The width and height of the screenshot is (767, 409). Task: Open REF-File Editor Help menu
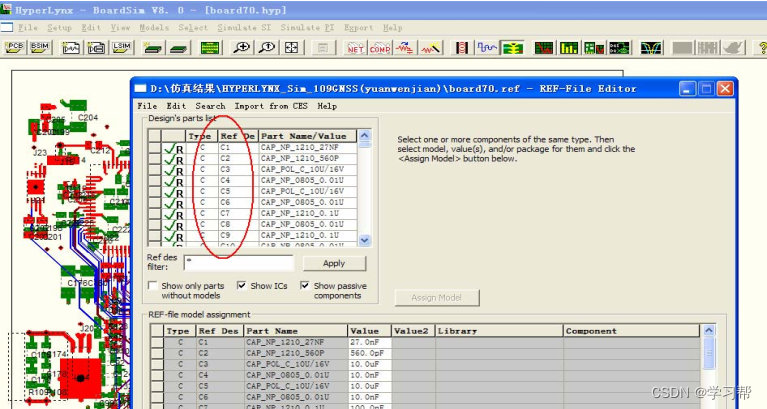327,106
